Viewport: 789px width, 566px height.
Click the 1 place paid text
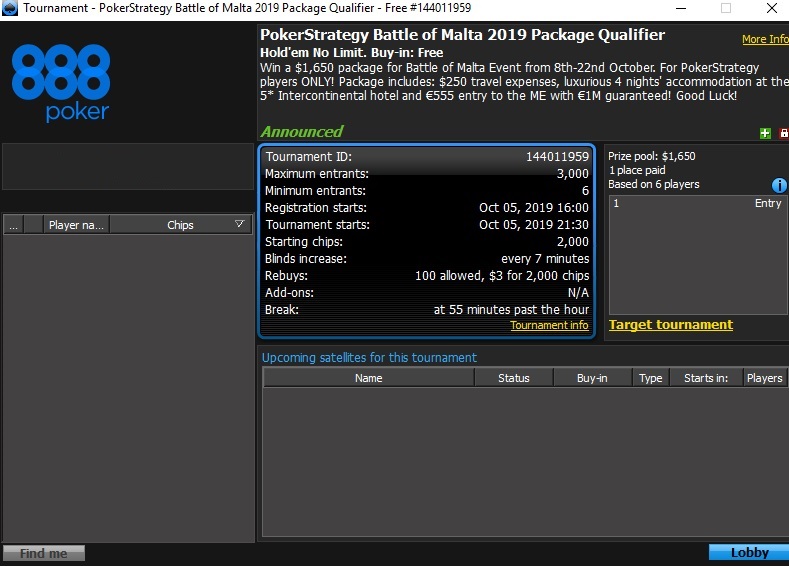[637, 170]
